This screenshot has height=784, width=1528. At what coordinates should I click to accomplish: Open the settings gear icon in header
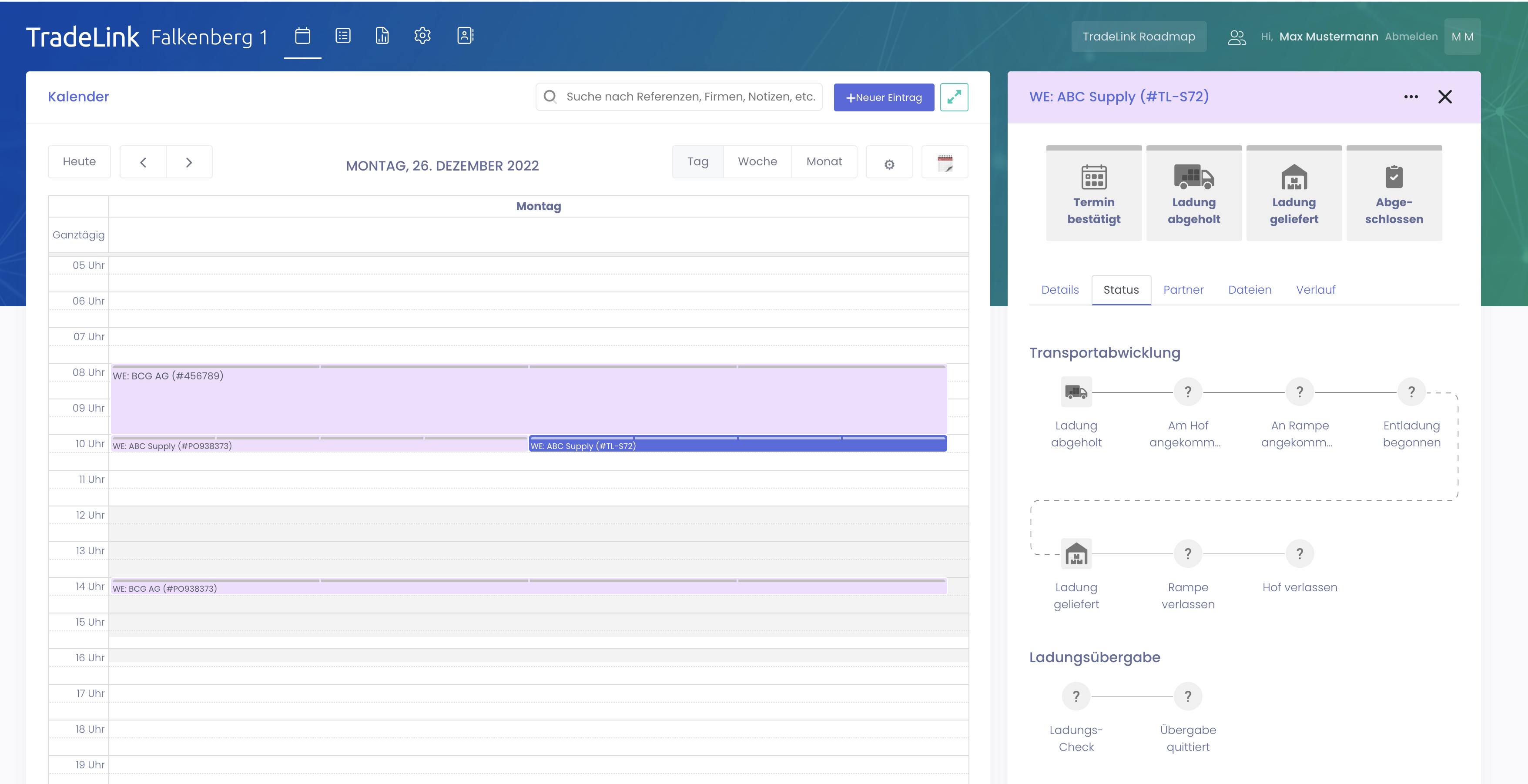click(422, 36)
